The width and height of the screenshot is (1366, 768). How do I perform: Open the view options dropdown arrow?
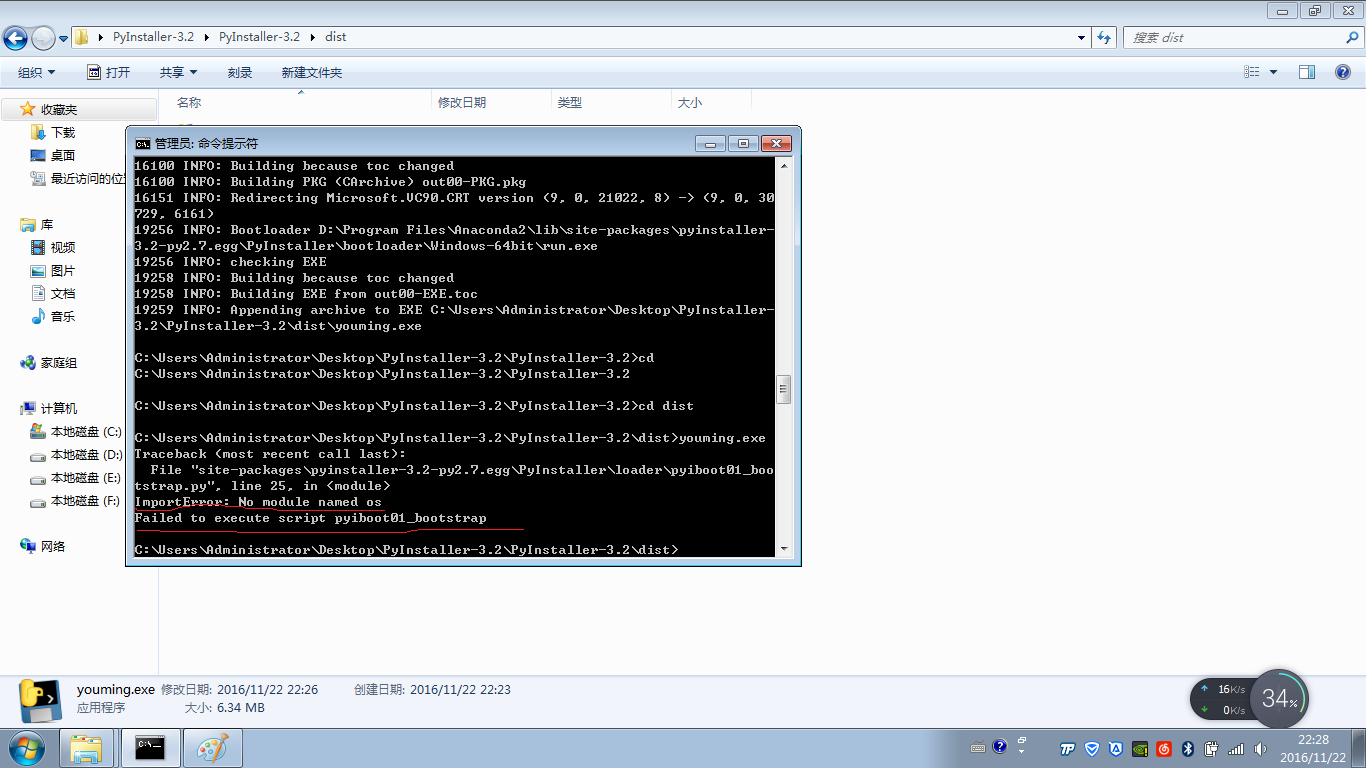(1273, 72)
